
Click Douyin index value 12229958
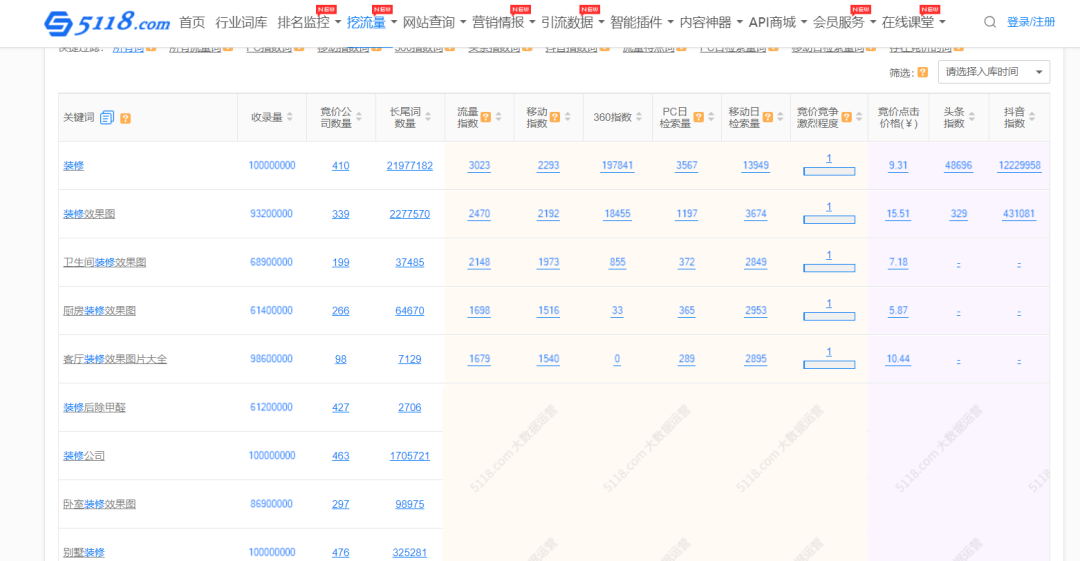click(x=1019, y=165)
